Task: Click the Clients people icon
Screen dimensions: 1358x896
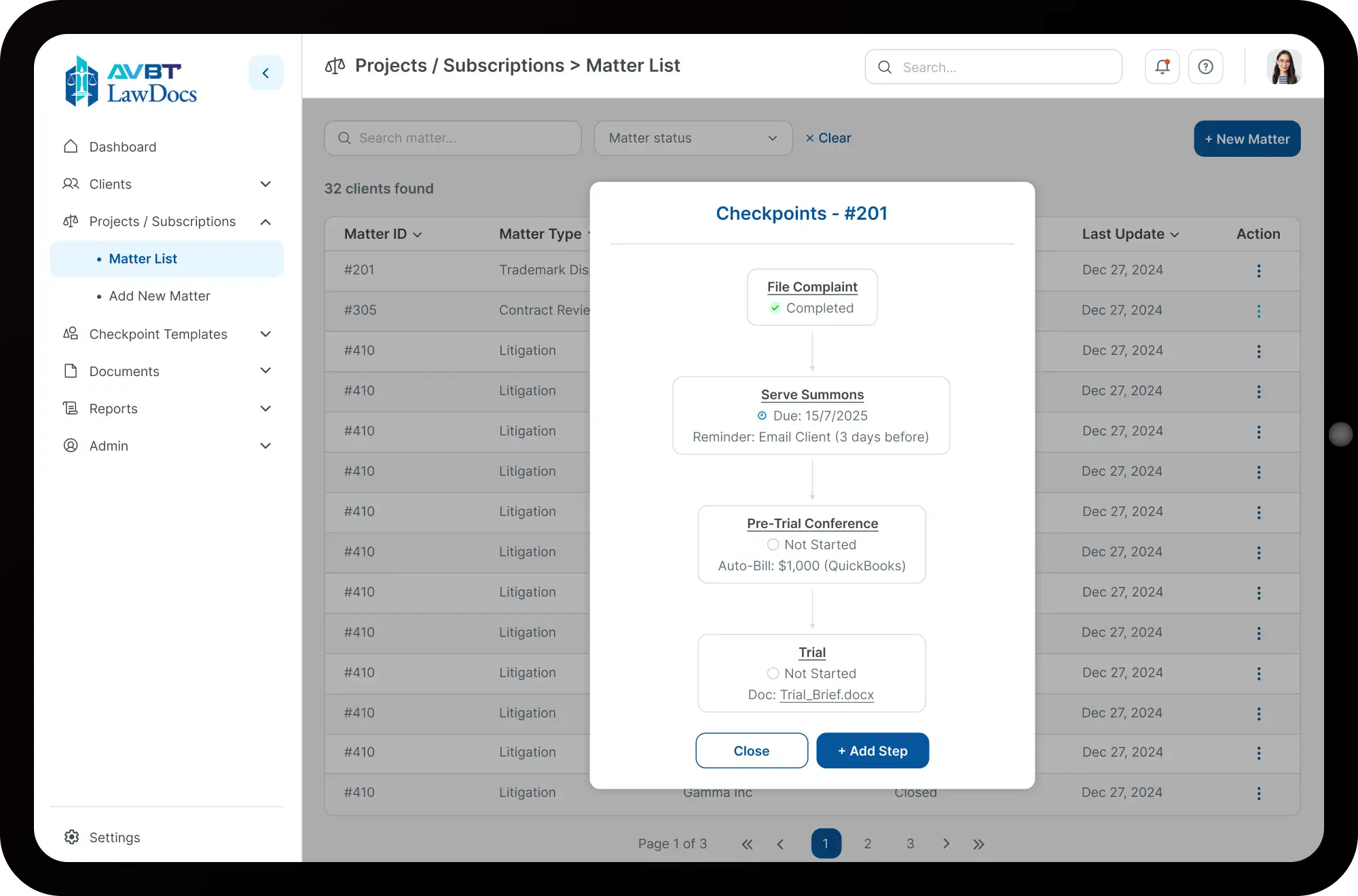Action: (71, 184)
